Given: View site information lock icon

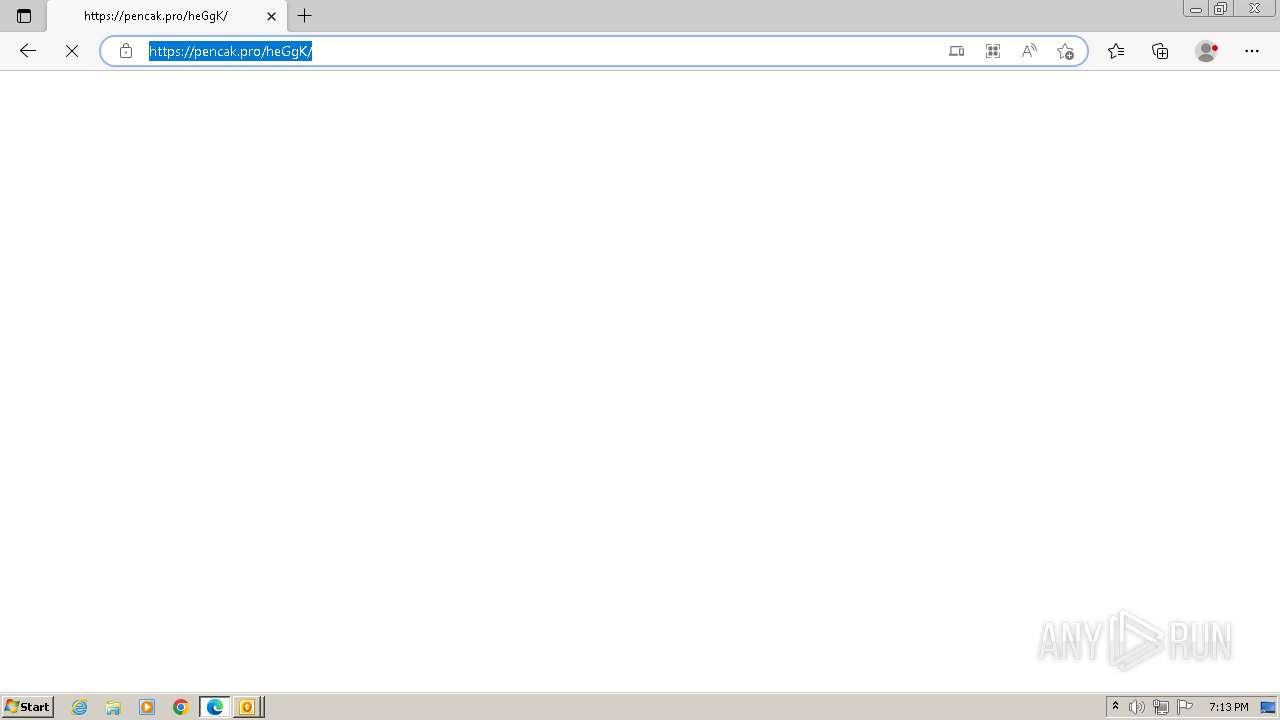Looking at the screenshot, I should click(x=126, y=51).
